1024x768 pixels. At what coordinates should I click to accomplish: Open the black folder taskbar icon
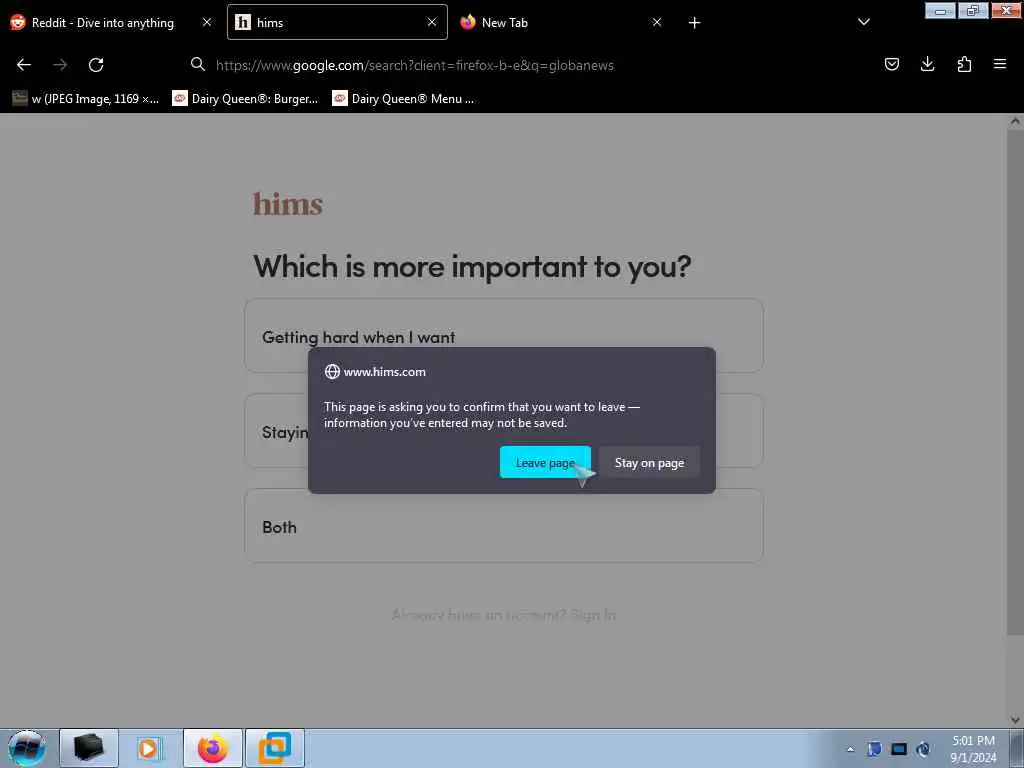point(89,748)
